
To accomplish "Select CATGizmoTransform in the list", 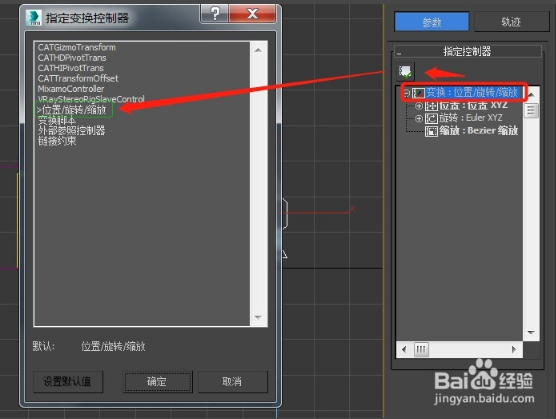I will tap(77, 47).
